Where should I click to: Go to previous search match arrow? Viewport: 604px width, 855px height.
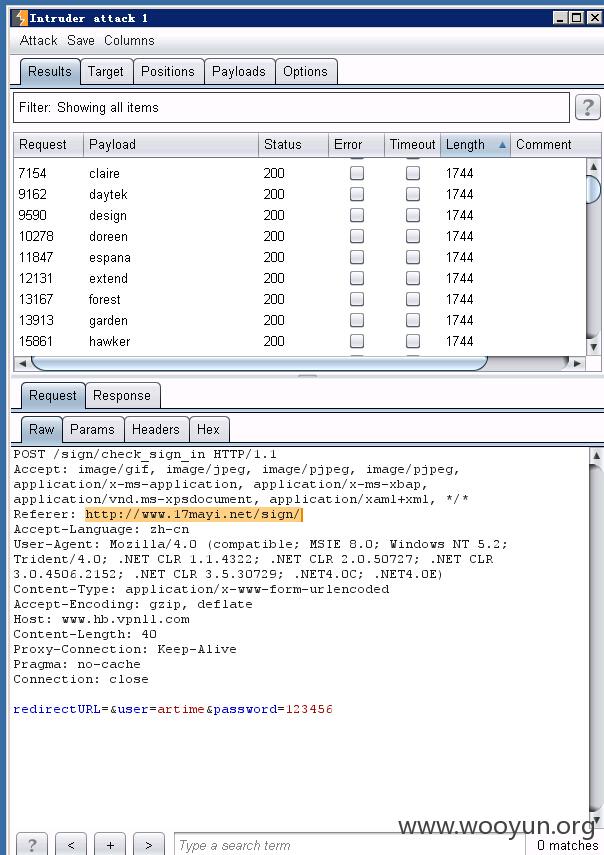(x=71, y=845)
